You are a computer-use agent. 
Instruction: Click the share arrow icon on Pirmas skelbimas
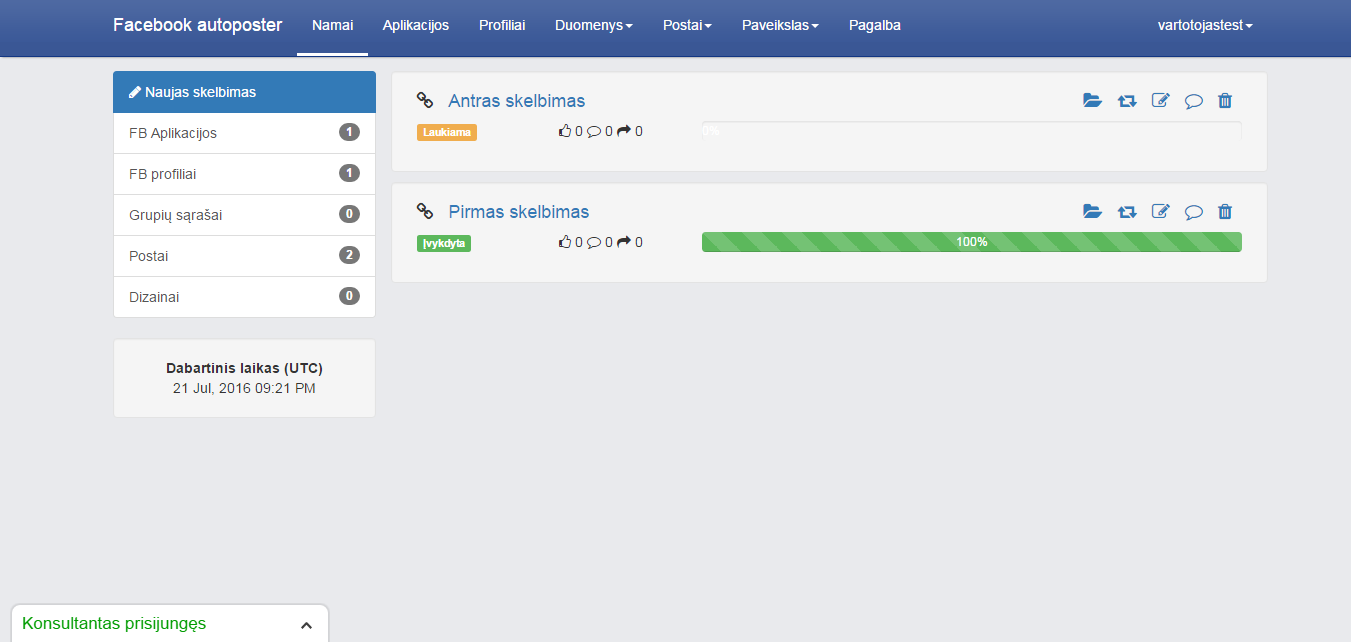click(624, 242)
